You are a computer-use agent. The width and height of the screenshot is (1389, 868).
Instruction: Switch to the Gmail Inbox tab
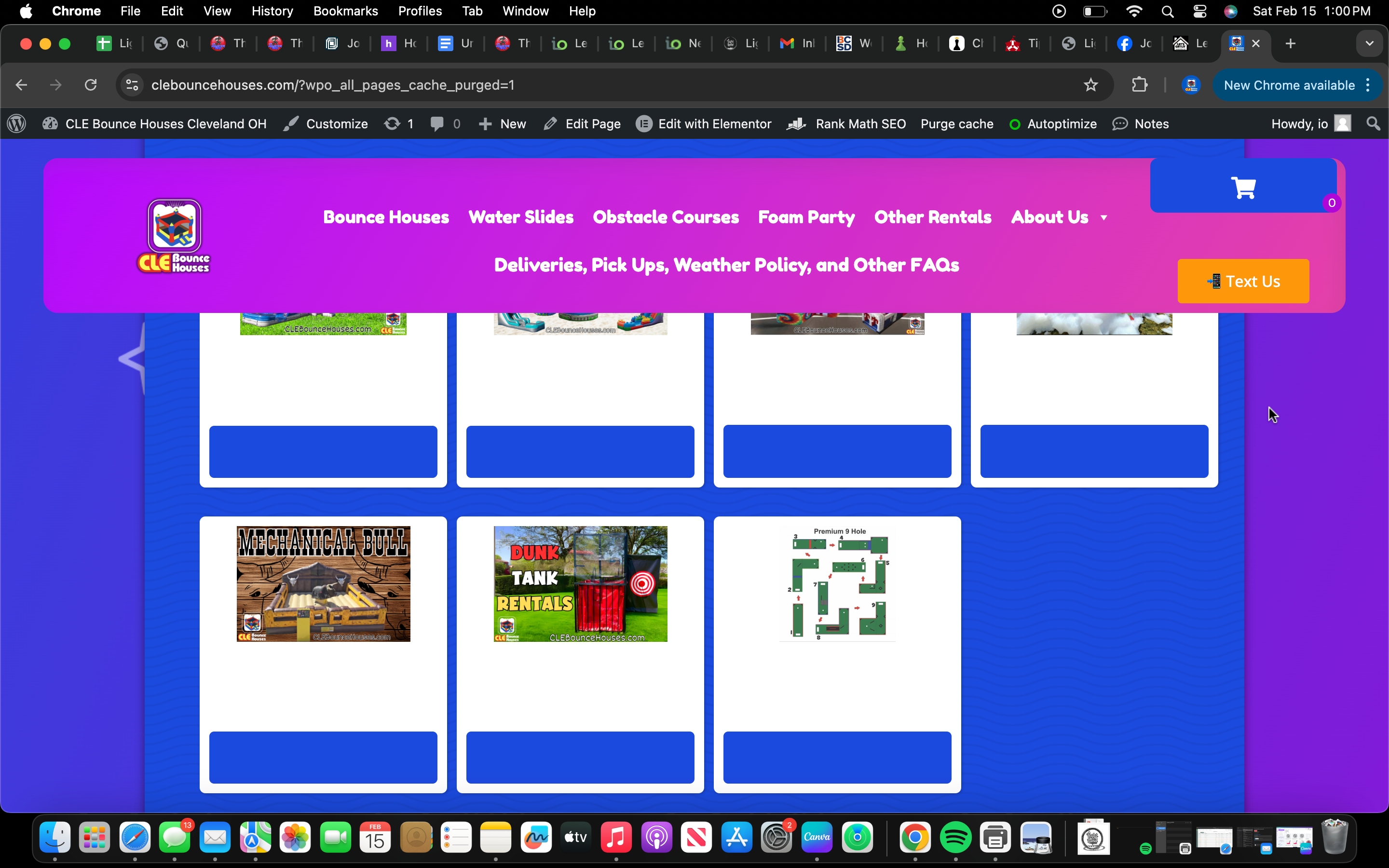tap(797, 43)
